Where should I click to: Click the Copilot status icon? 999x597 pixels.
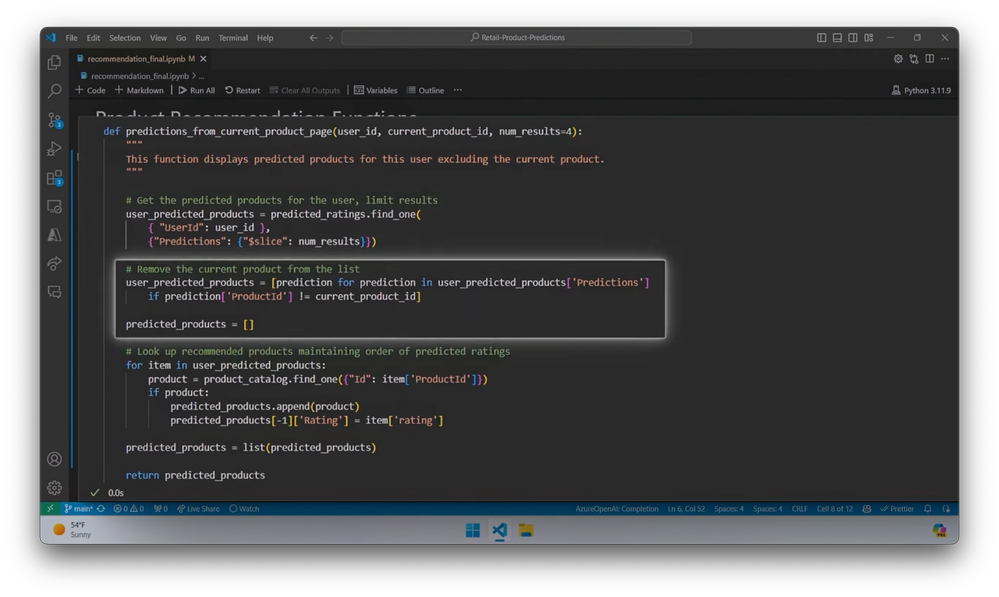coord(866,508)
